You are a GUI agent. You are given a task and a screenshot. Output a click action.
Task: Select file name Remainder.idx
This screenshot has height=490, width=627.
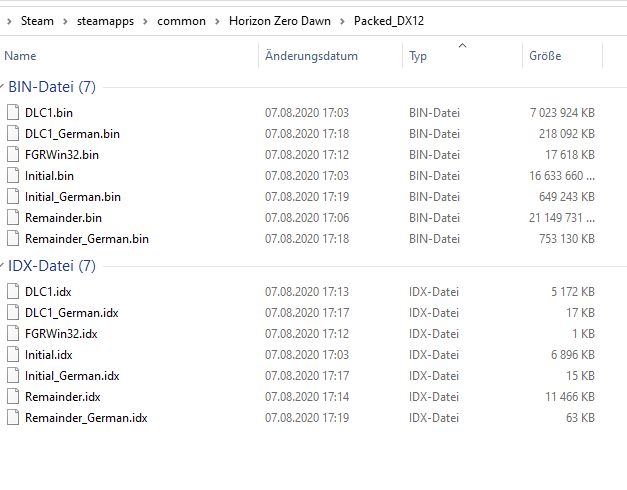click(62, 397)
